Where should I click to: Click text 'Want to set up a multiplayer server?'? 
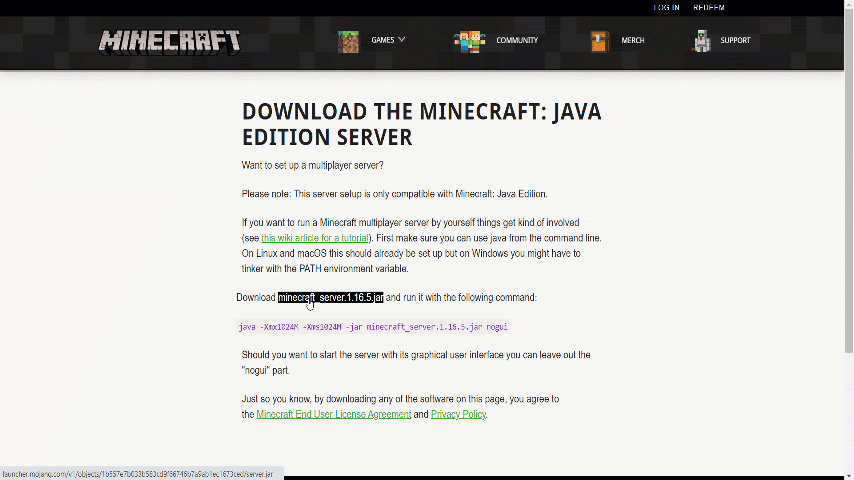(313, 166)
